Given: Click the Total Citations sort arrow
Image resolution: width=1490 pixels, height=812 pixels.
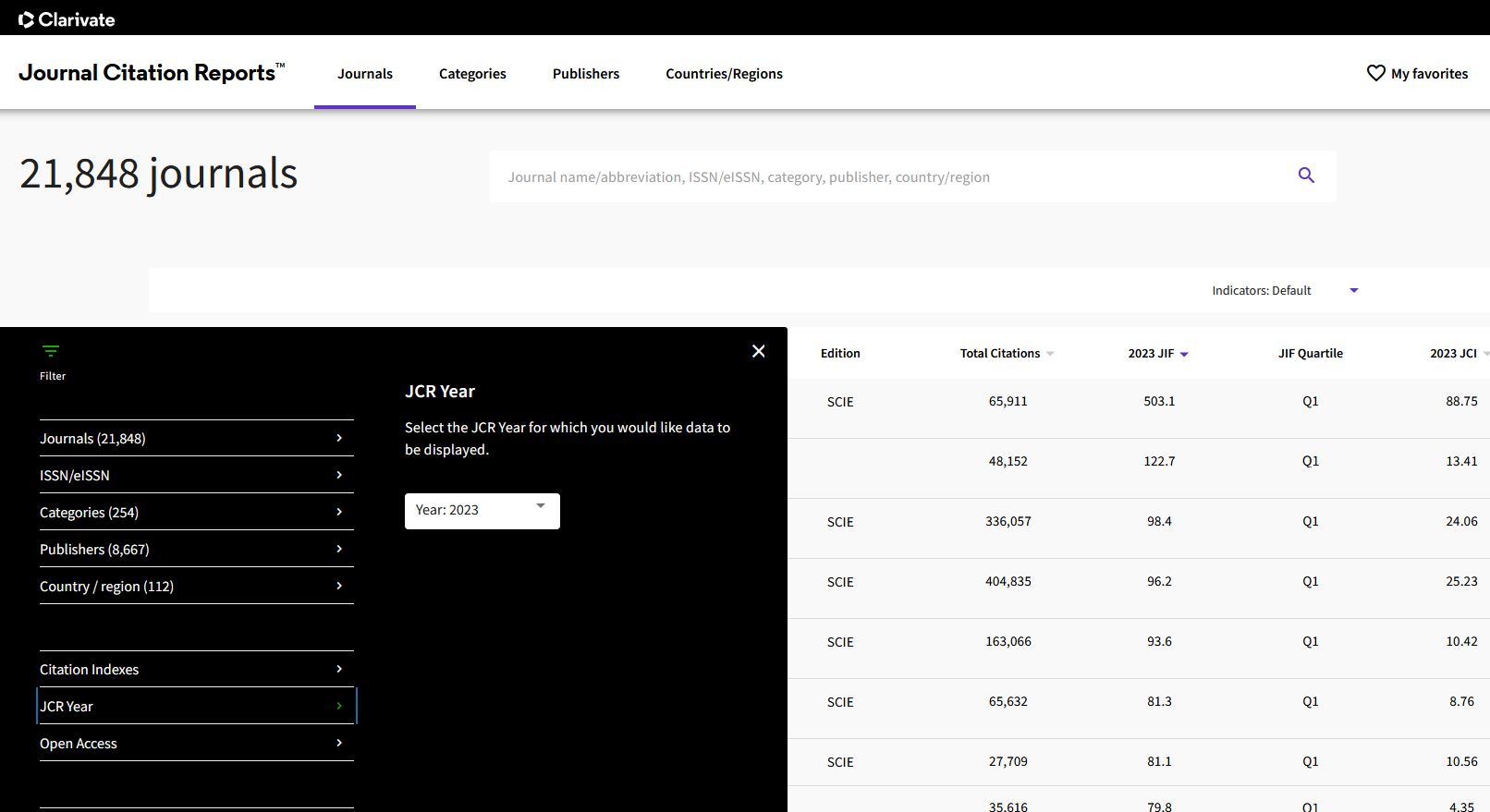Looking at the screenshot, I should [1050, 354].
